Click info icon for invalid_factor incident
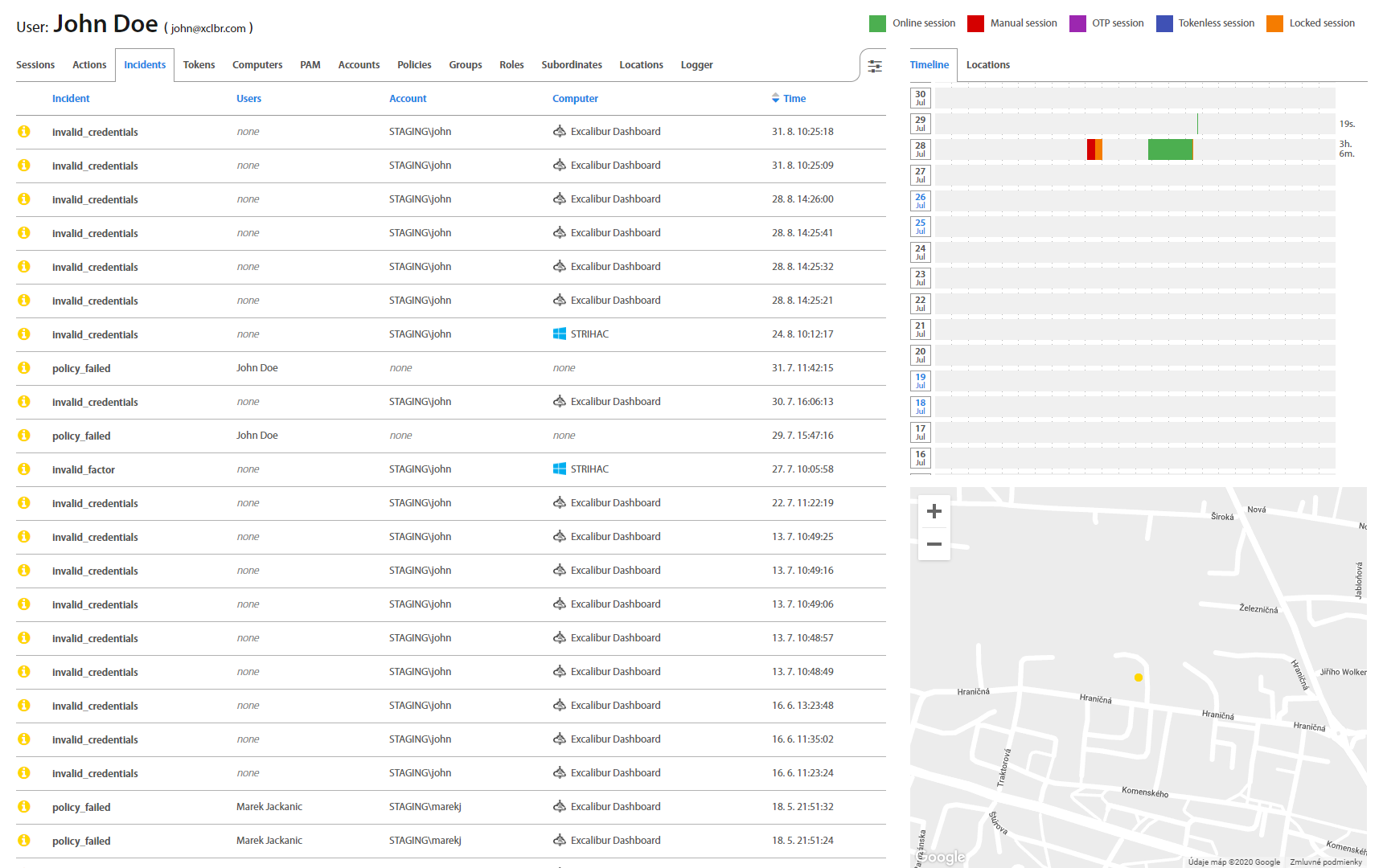The width and height of the screenshot is (1383, 868). tap(24, 469)
